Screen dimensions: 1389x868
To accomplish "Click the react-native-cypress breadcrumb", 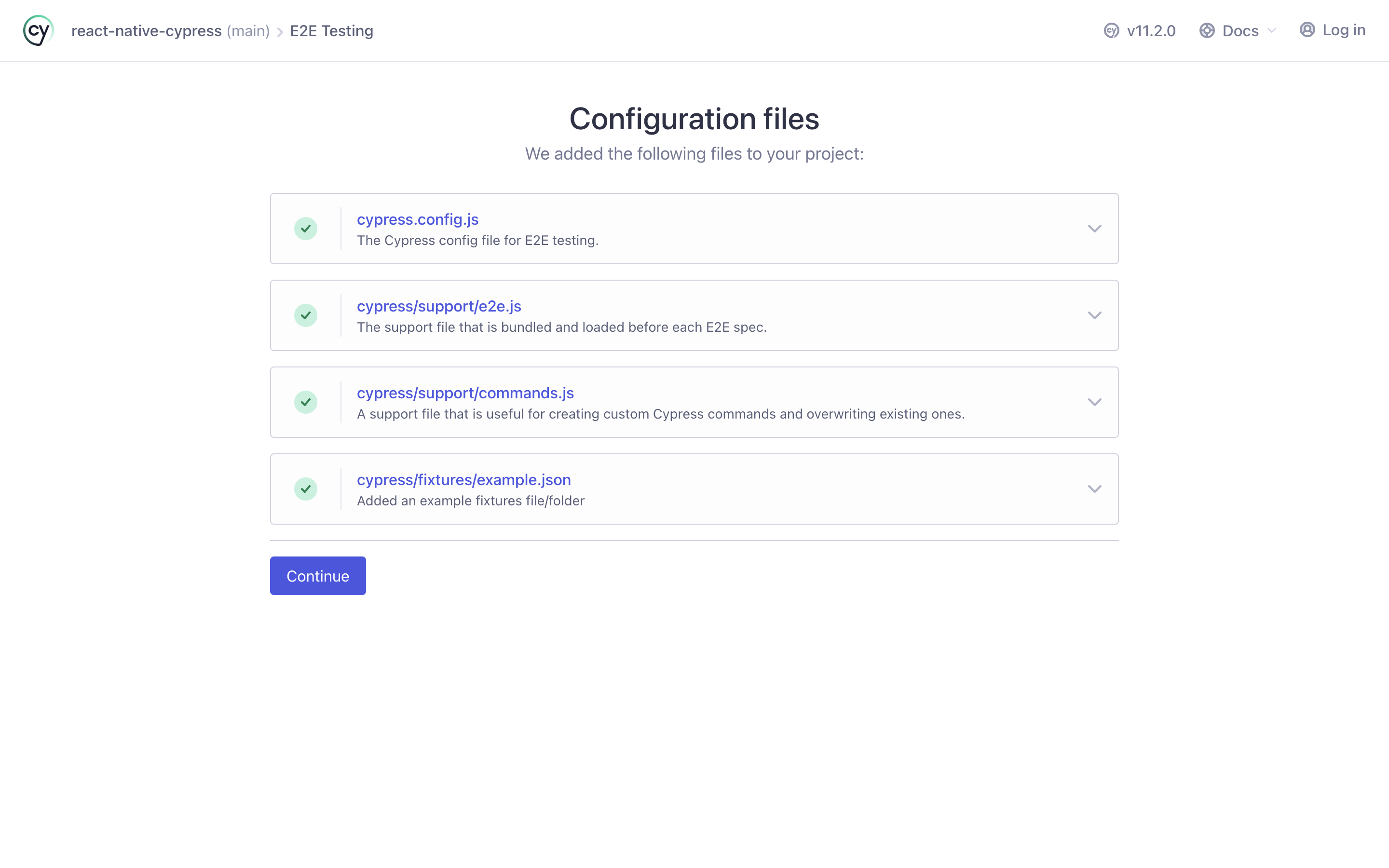I will pos(146,30).
